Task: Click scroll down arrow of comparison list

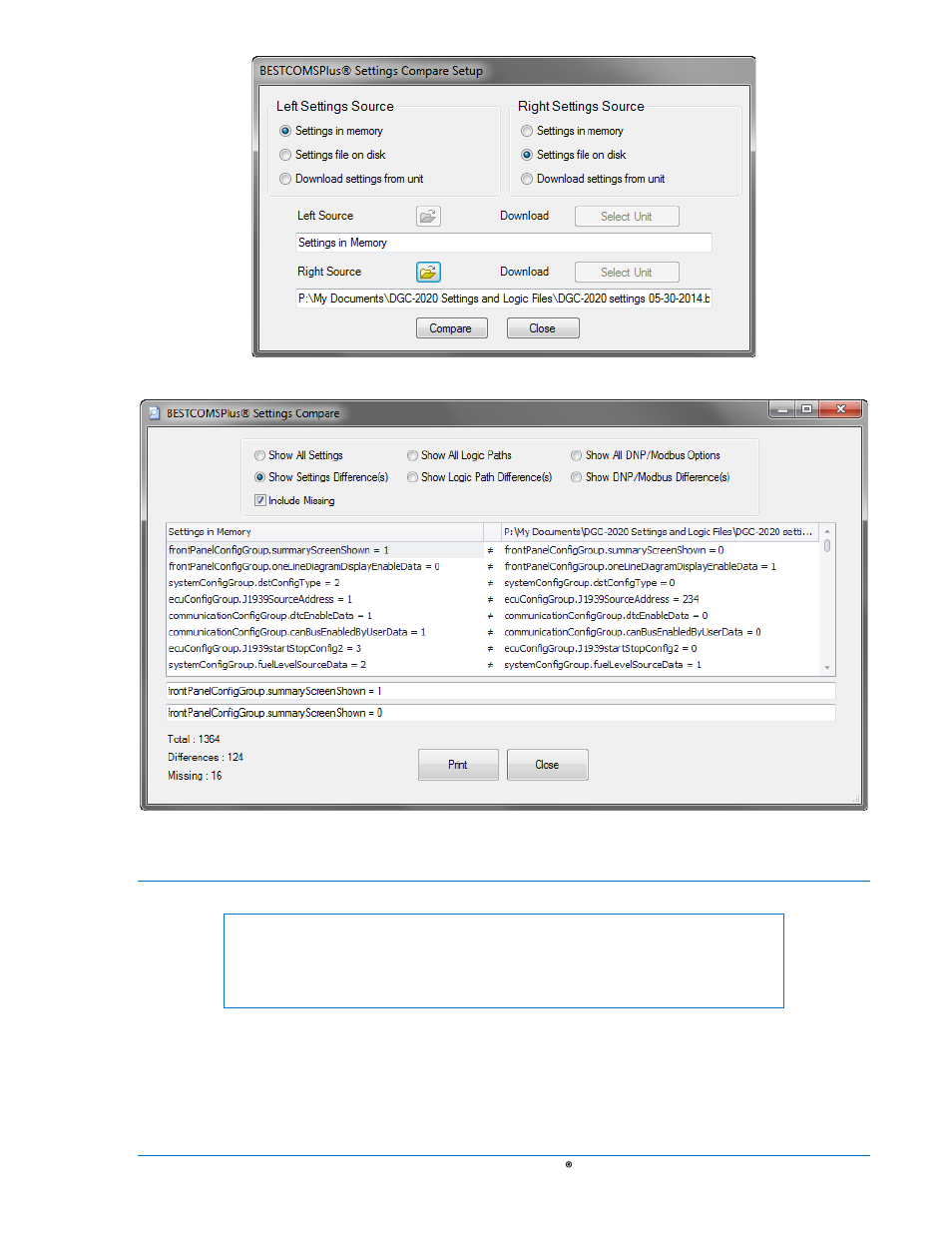Action: tap(827, 667)
